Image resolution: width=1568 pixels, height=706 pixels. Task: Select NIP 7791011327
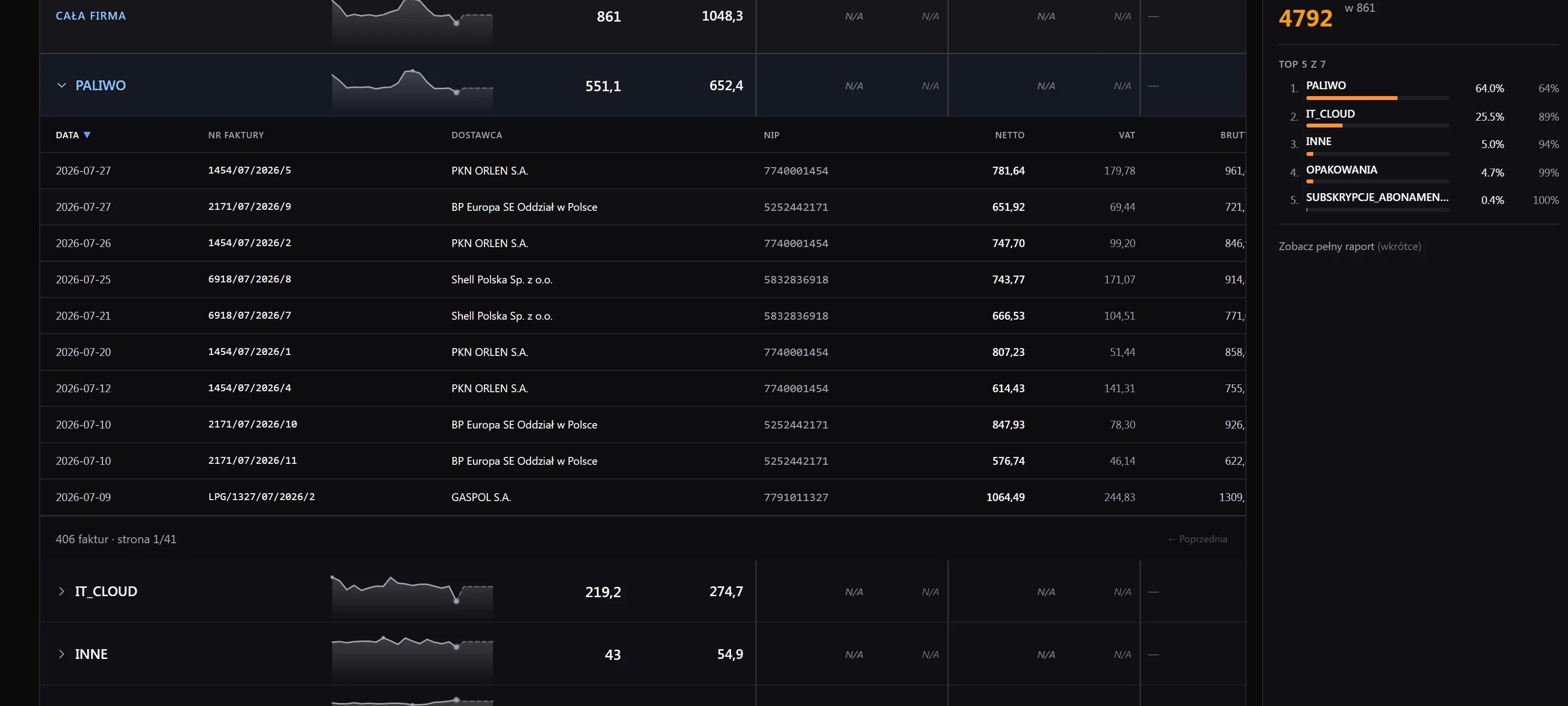coord(796,498)
